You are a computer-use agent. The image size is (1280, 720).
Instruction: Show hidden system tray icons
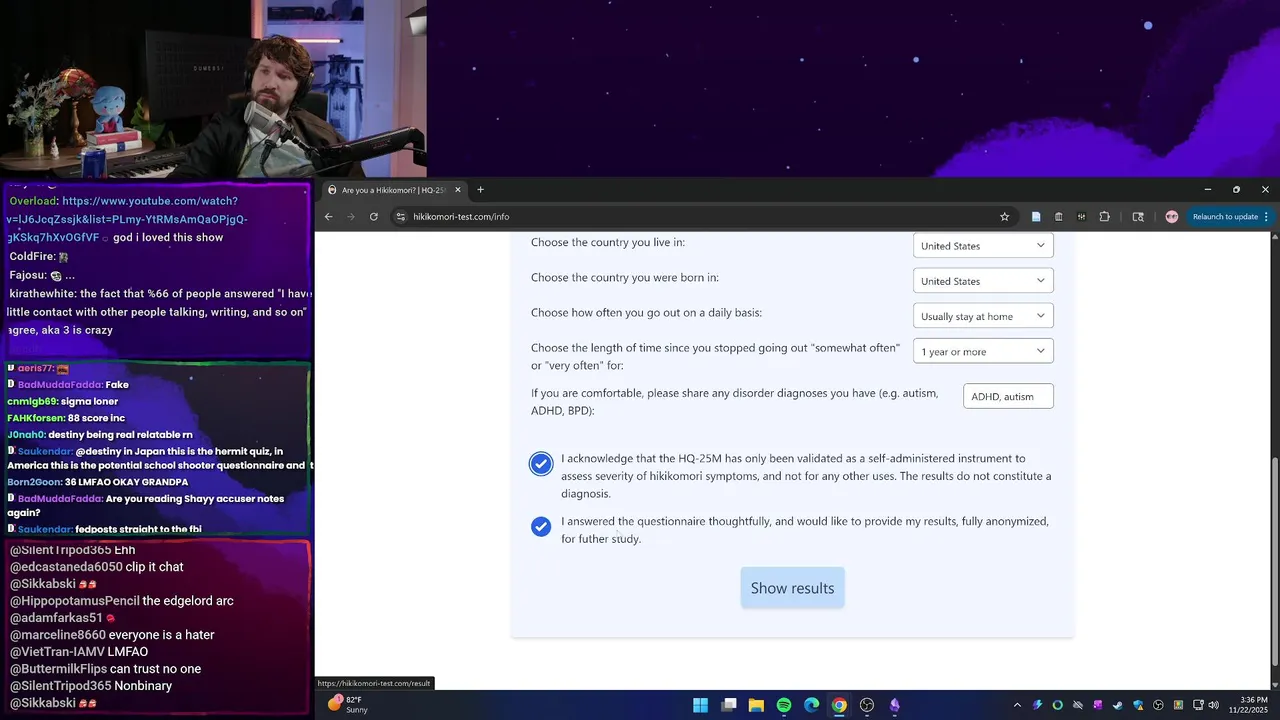1017,705
